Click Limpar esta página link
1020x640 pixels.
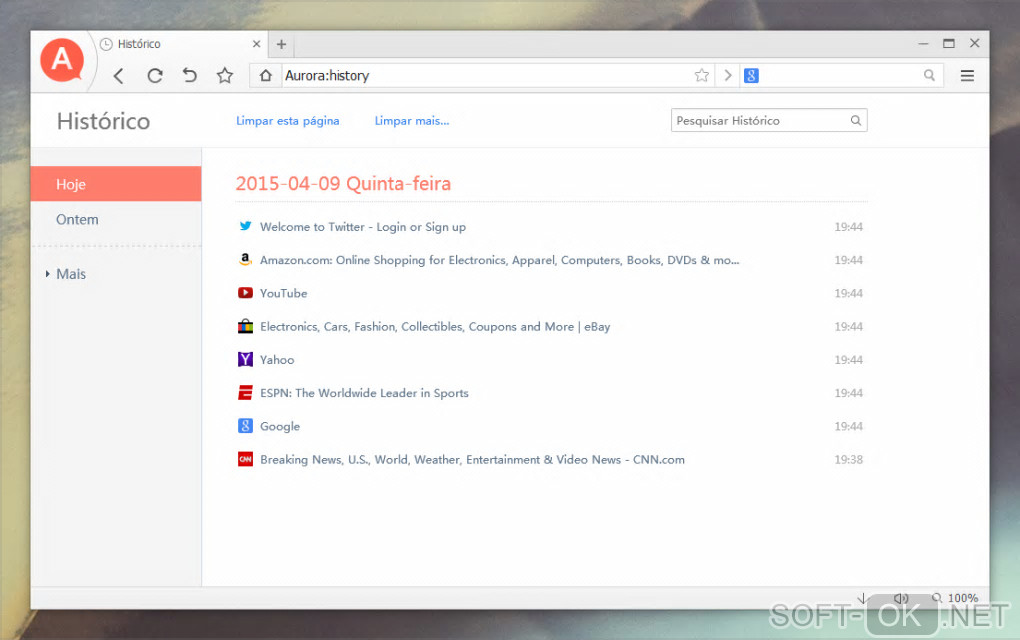pos(288,121)
